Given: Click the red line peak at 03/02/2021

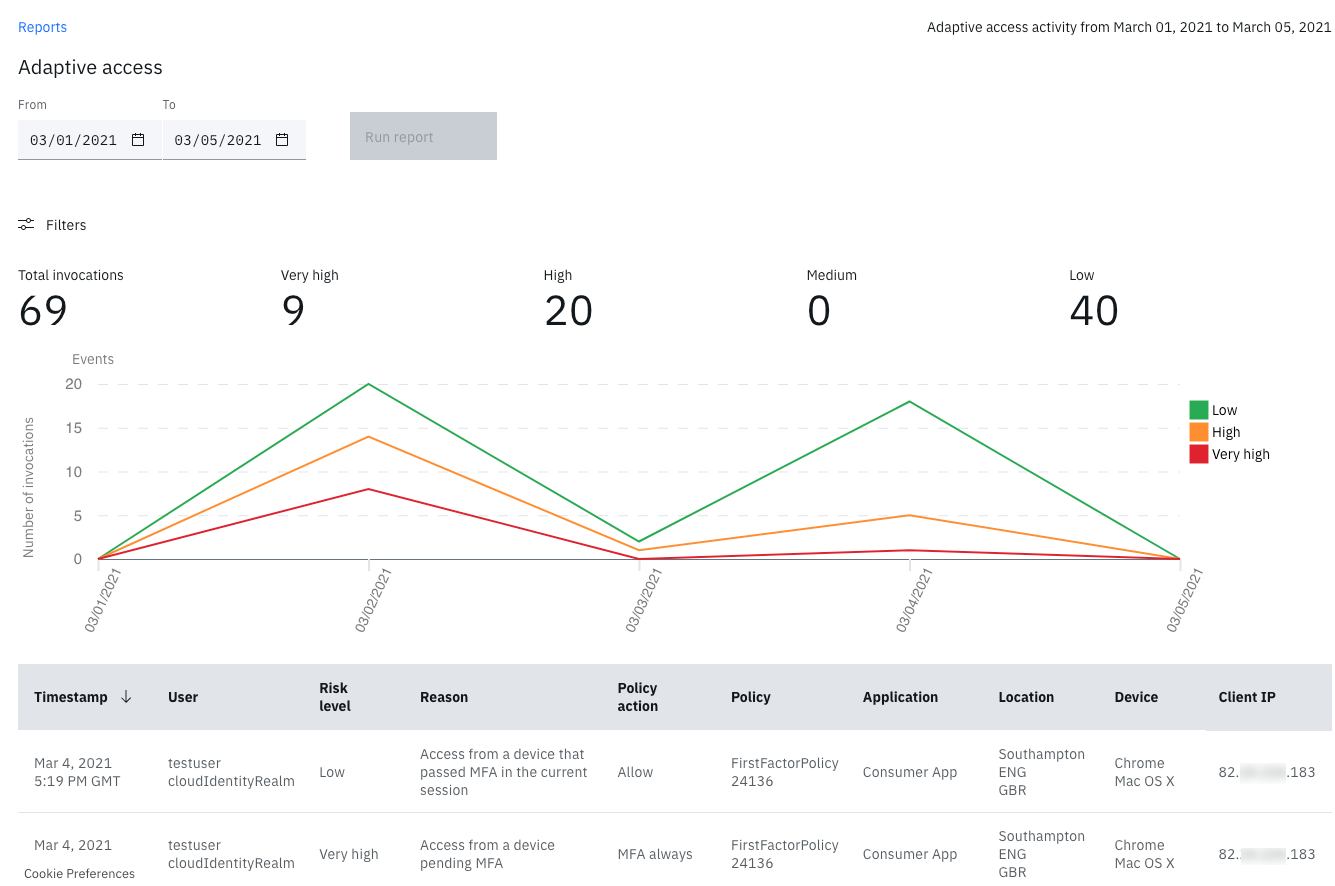Looking at the screenshot, I should [369, 489].
